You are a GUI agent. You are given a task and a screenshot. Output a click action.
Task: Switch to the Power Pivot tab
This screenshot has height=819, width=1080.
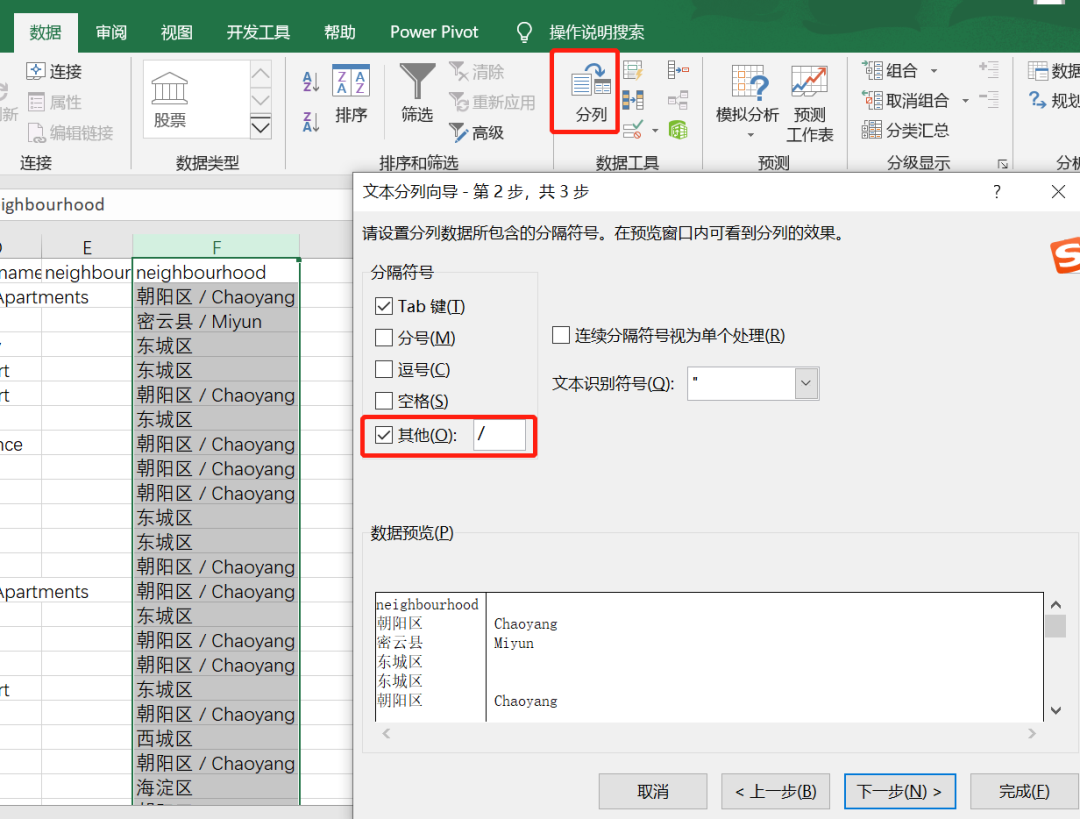coord(434,32)
